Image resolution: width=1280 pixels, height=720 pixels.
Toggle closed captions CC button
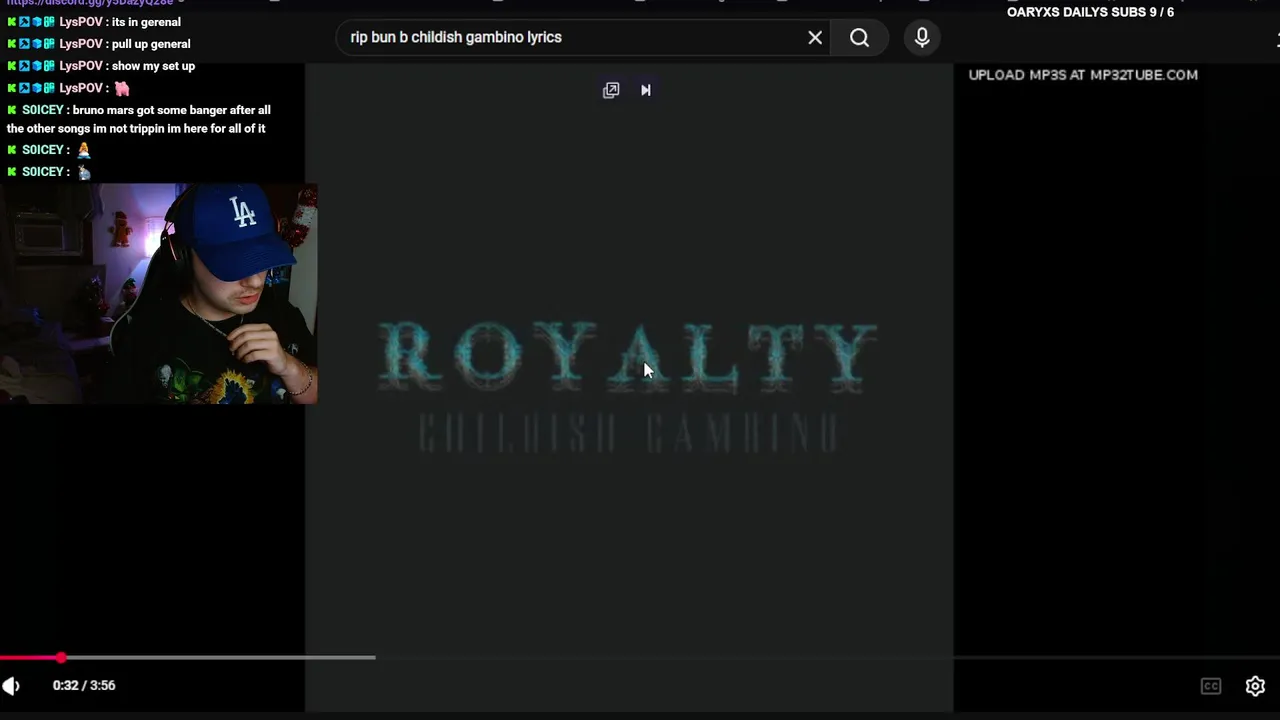tap(1211, 686)
